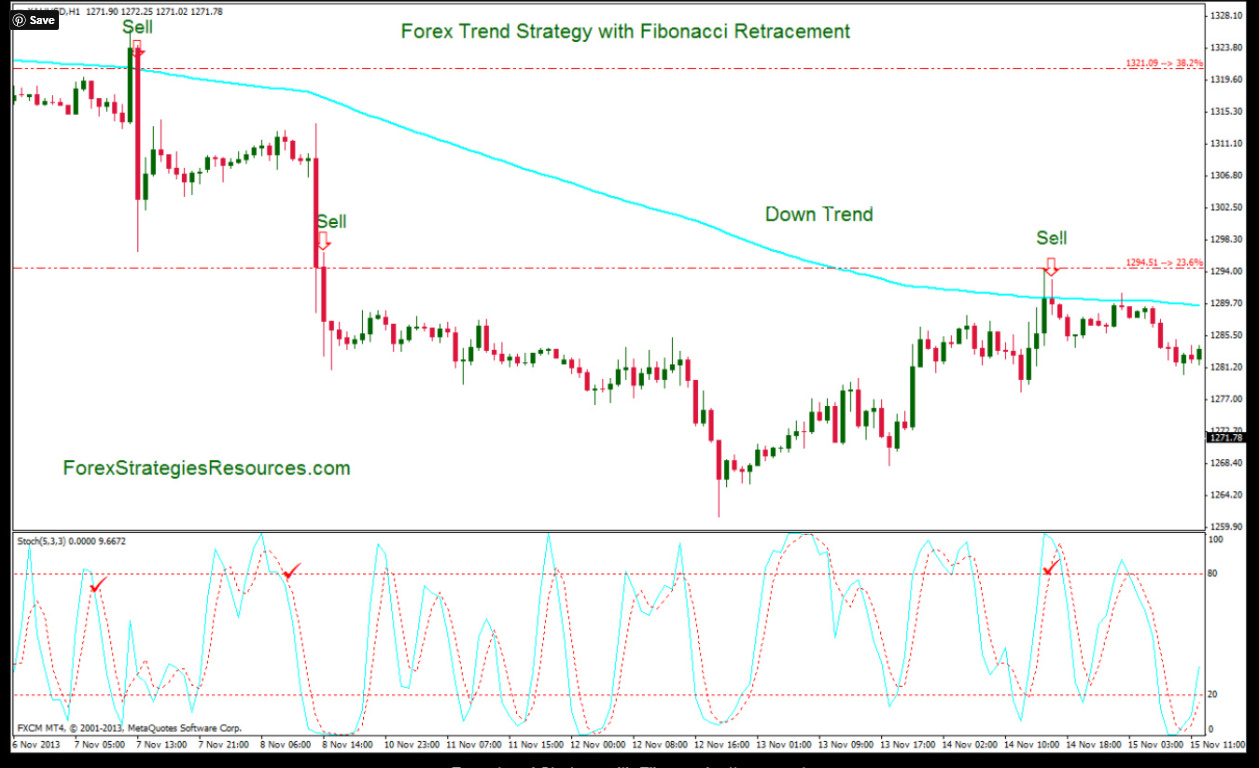Image resolution: width=1259 pixels, height=768 pixels.
Task: Click the 'Sell' label above 8 Nov drop
Action: tap(331, 222)
